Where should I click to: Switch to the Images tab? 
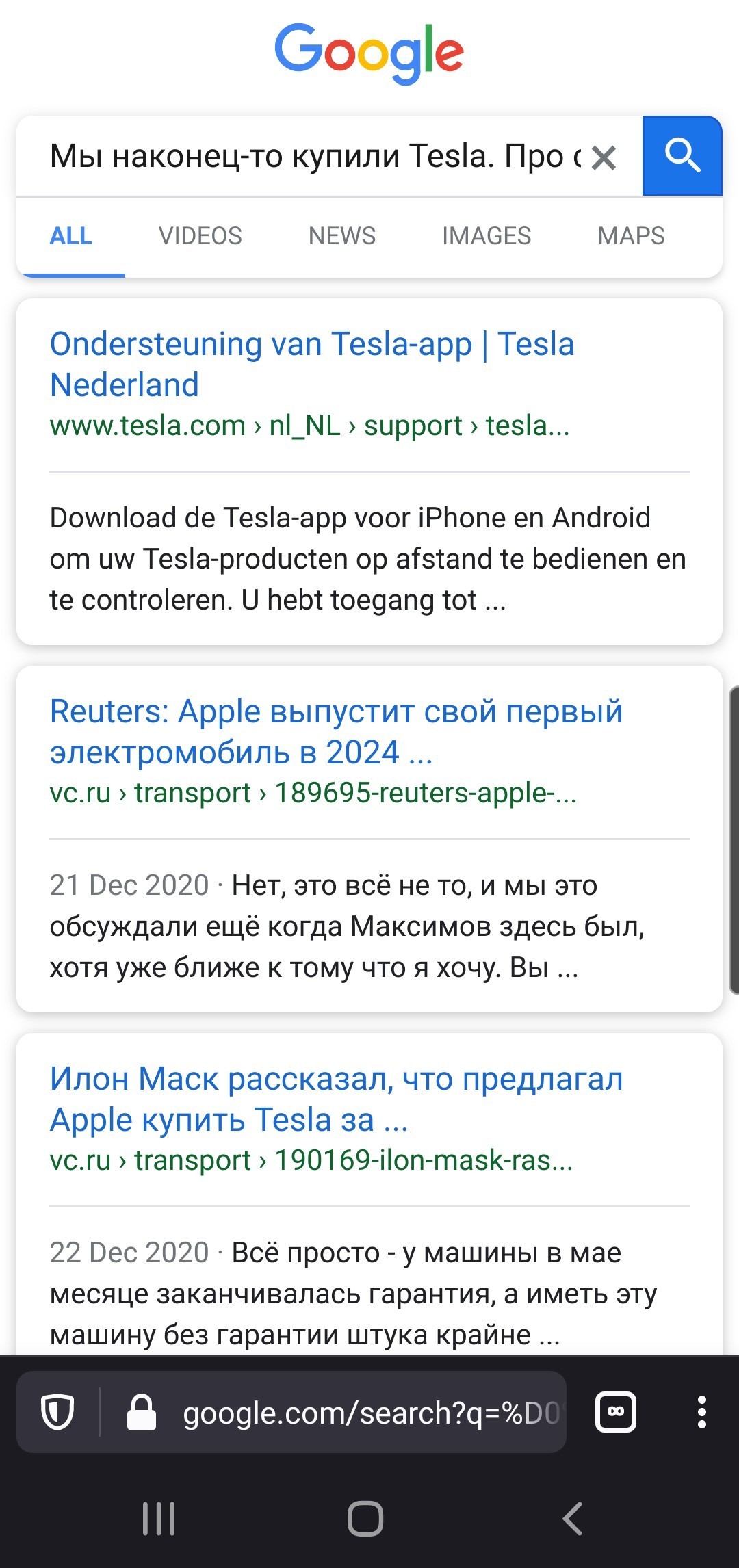[487, 236]
